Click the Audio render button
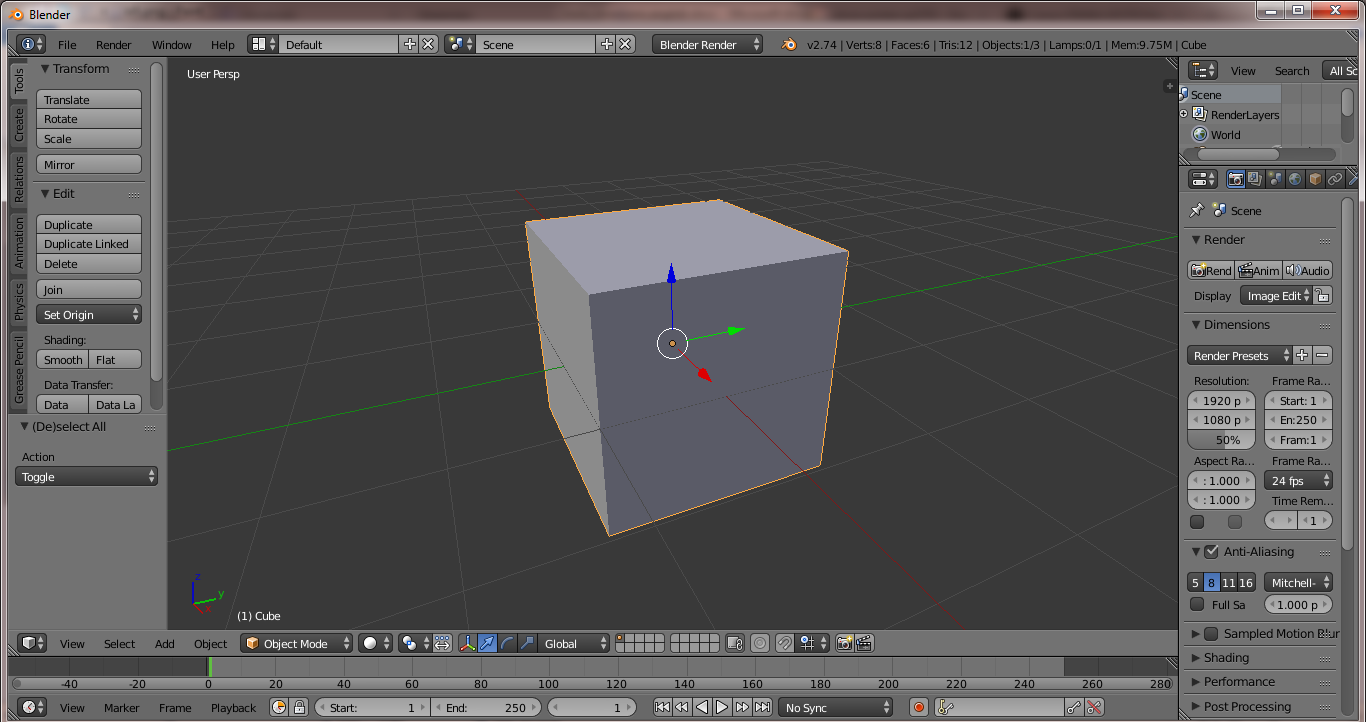Image resolution: width=1366 pixels, height=722 pixels. pos(1308,270)
